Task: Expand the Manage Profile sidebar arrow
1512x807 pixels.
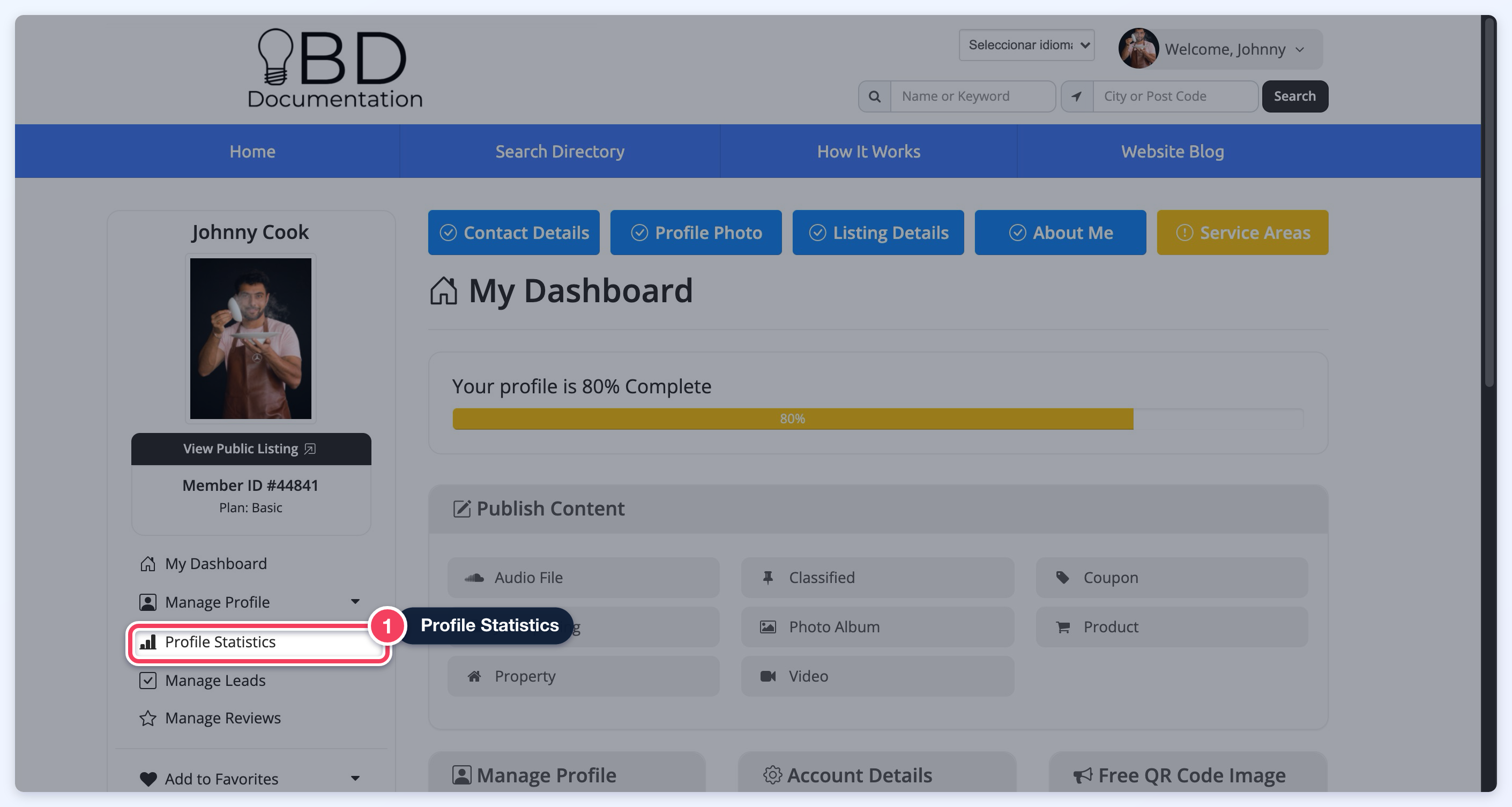Action: click(355, 602)
